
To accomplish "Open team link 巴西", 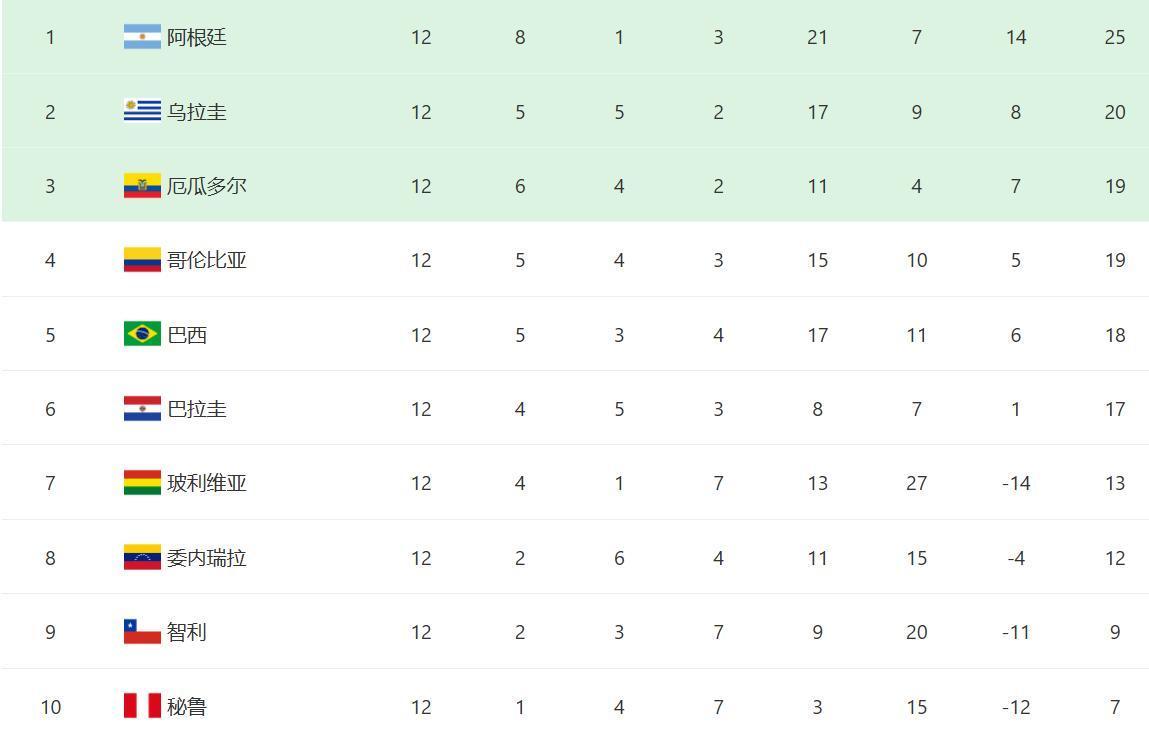I will click(187, 335).
